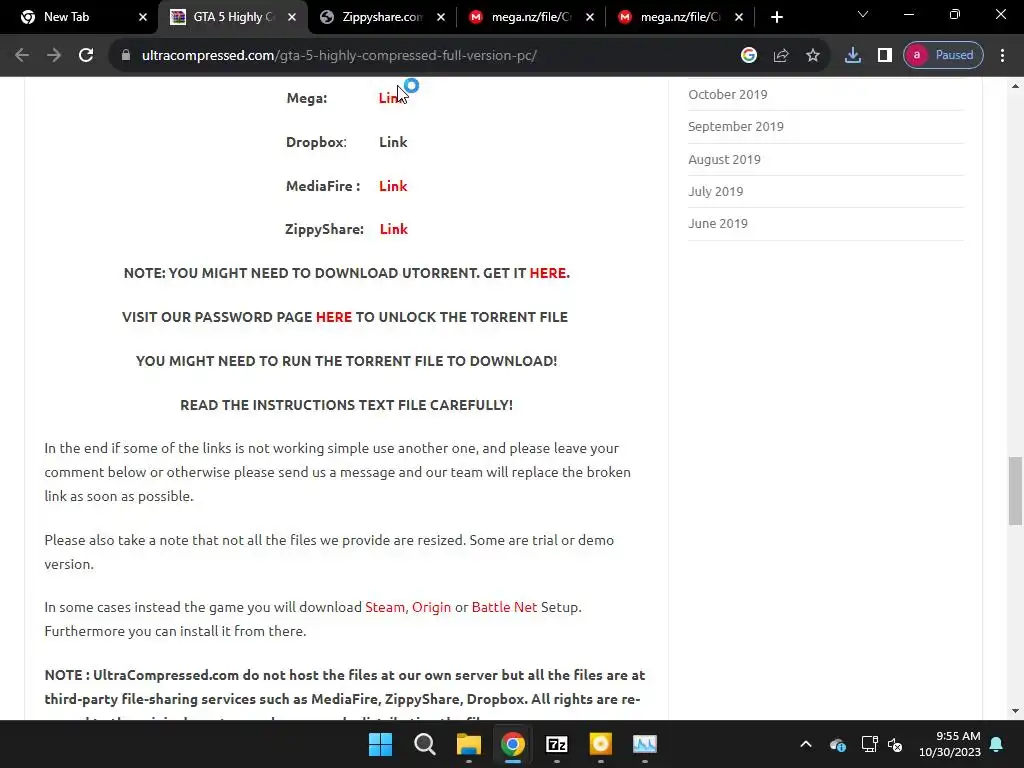The image size is (1024, 768).
Task: Open October 2019 archive
Action: [728, 94]
